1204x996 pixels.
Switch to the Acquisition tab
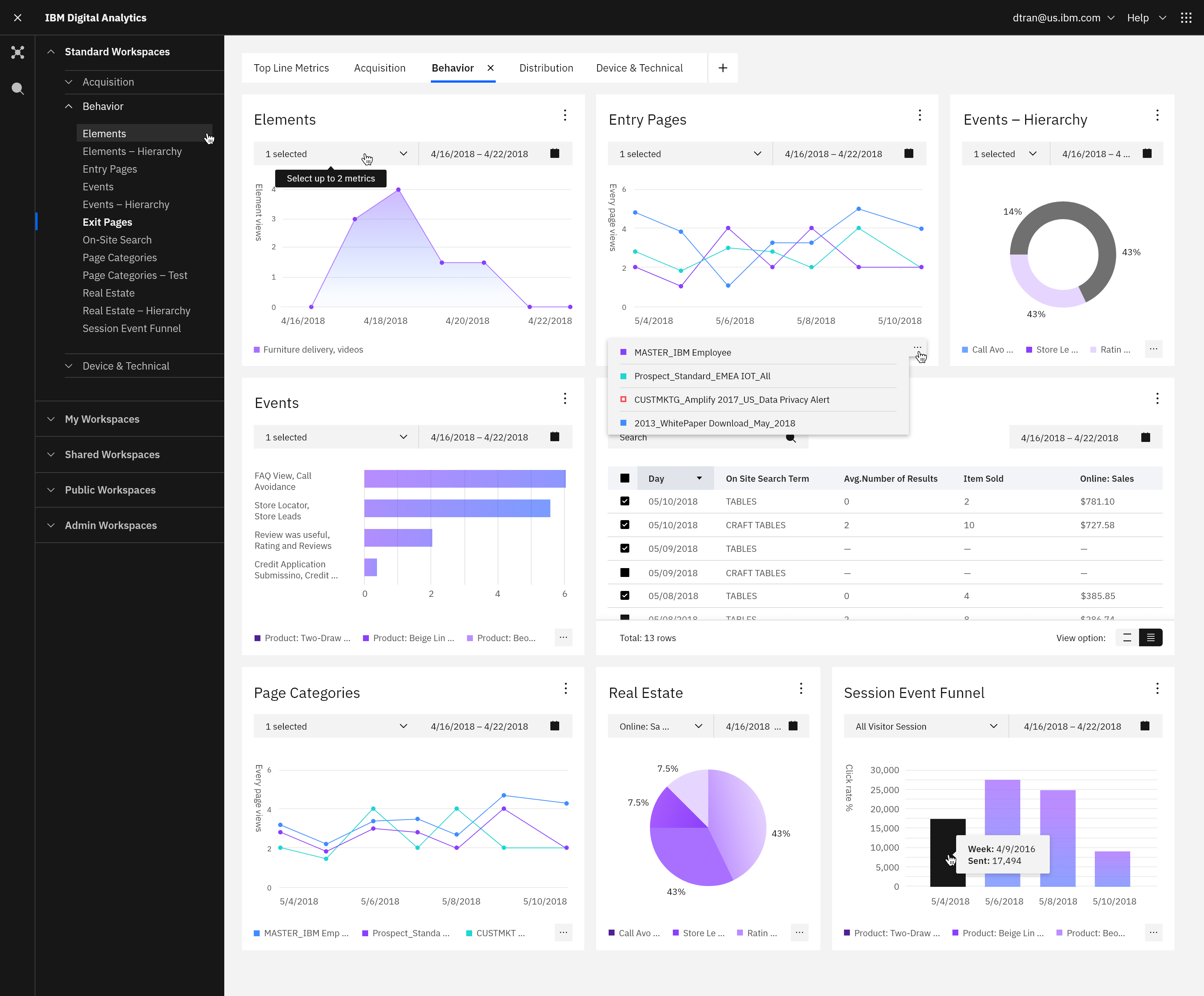pyautogui.click(x=380, y=68)
